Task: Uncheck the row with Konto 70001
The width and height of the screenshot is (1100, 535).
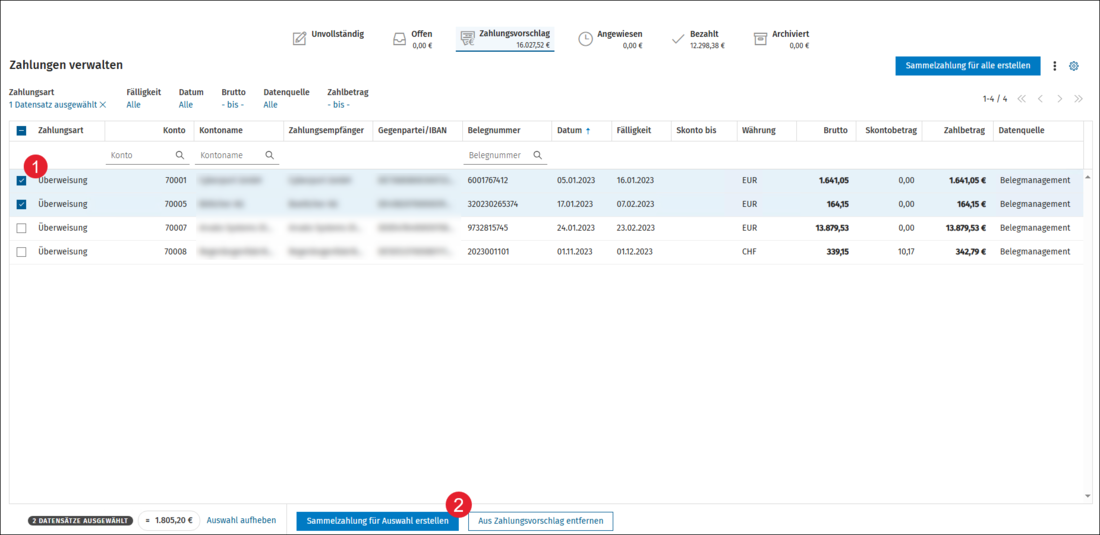Action: point(22,180)
